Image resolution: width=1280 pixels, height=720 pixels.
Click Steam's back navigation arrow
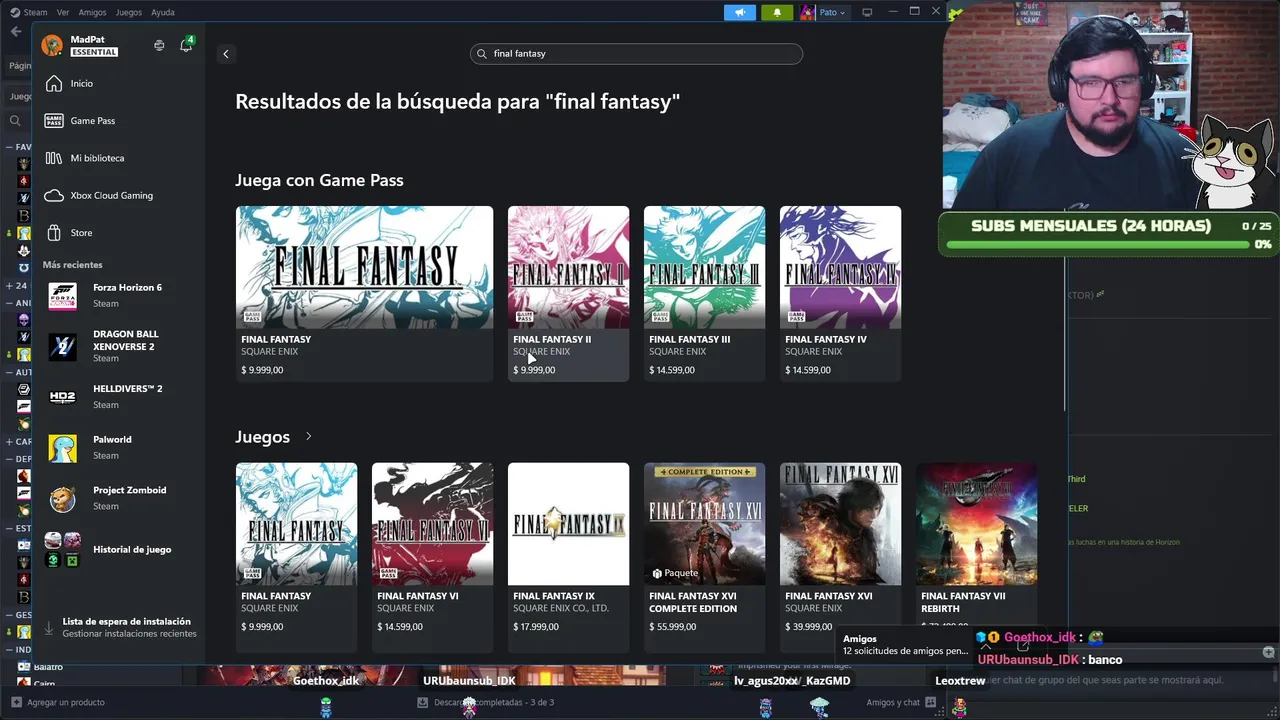(x=16, y=32)
